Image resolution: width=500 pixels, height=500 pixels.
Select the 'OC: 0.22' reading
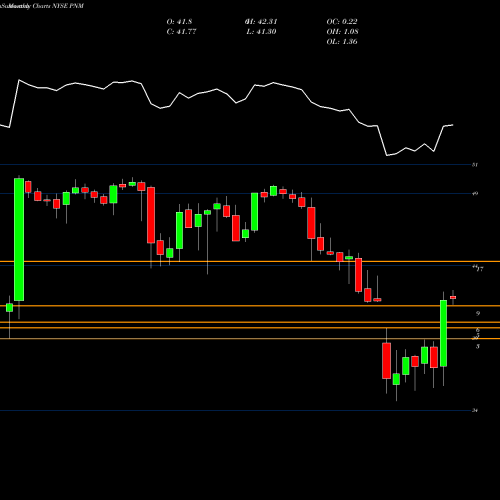click(342, 22)
